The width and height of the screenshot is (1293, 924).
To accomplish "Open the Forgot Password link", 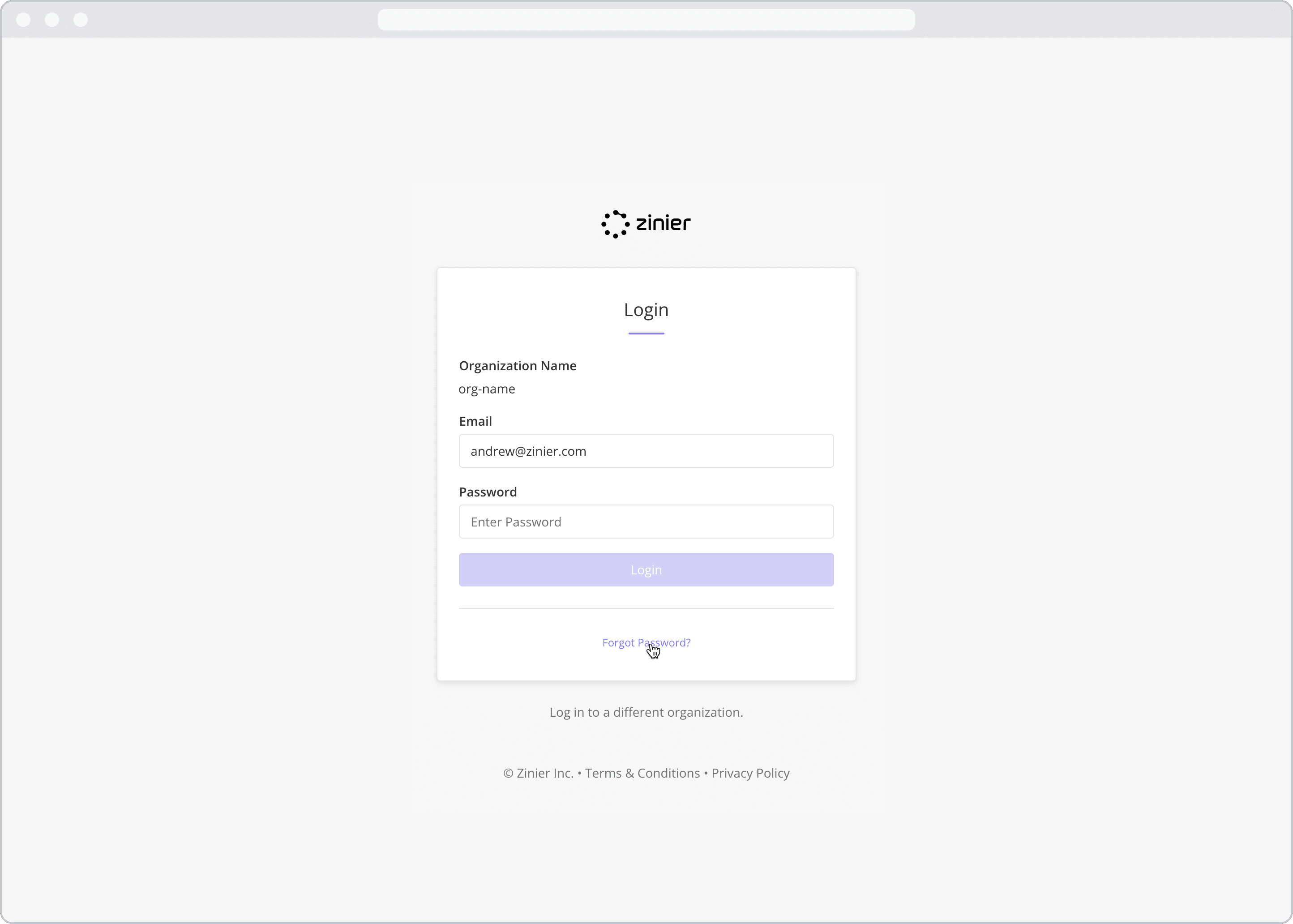I will (646, 642).
